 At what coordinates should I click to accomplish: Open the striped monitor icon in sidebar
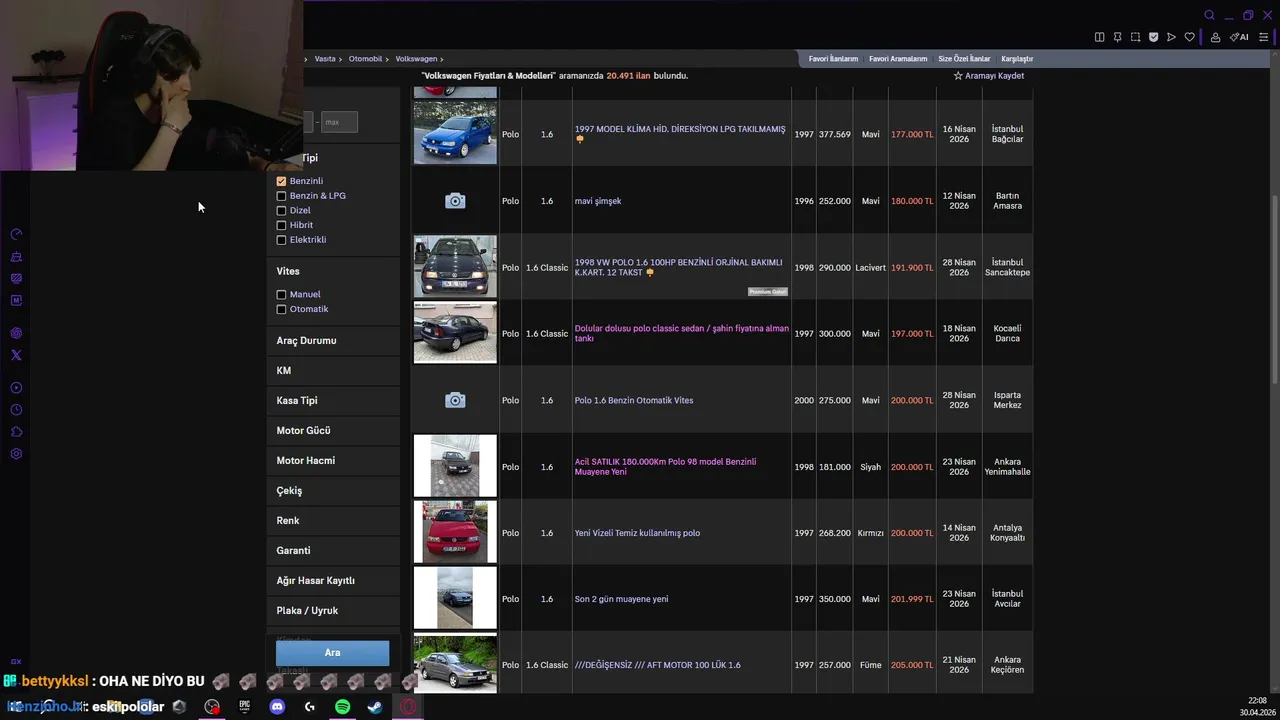[x=16, y=278]
